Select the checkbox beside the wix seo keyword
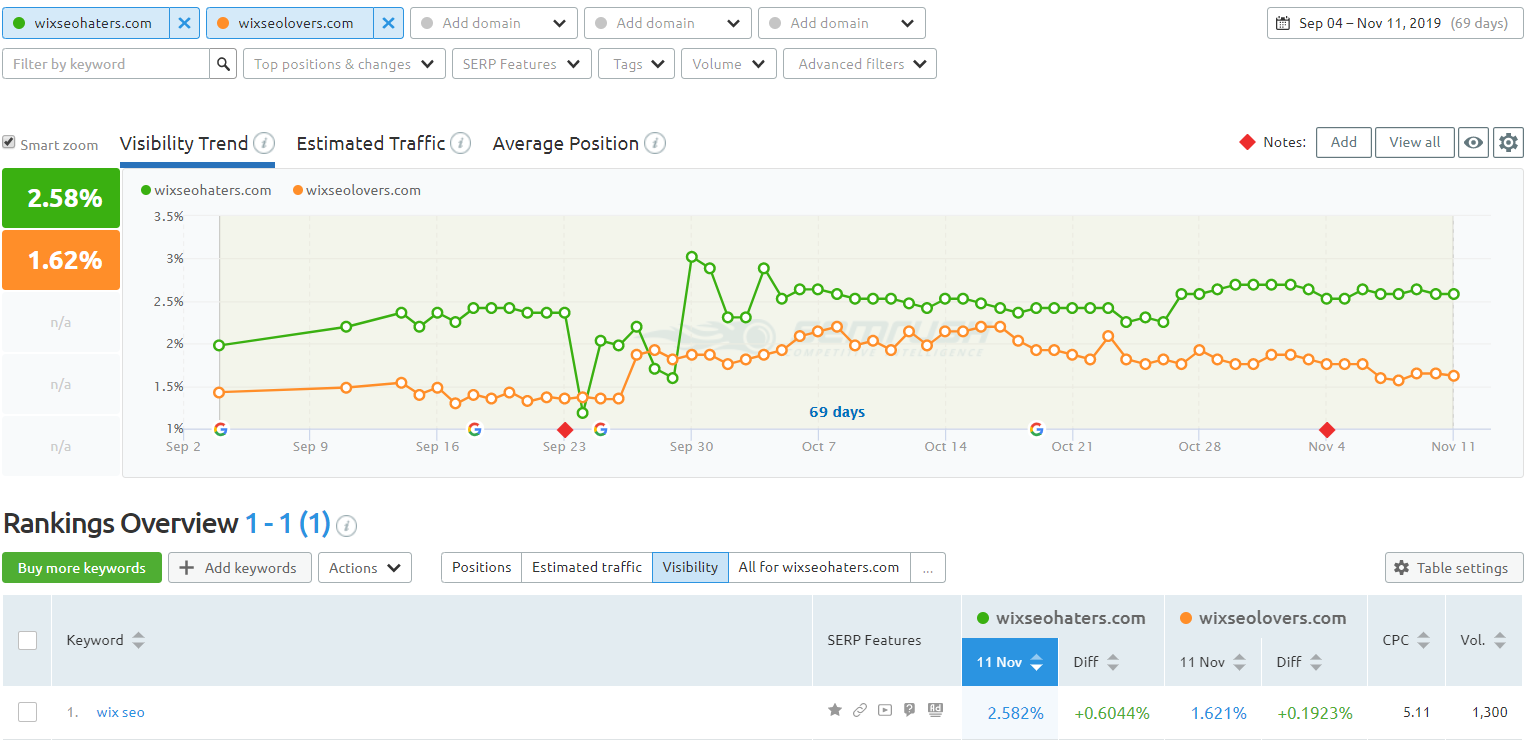1525x748 pixels. pos(27,711)
